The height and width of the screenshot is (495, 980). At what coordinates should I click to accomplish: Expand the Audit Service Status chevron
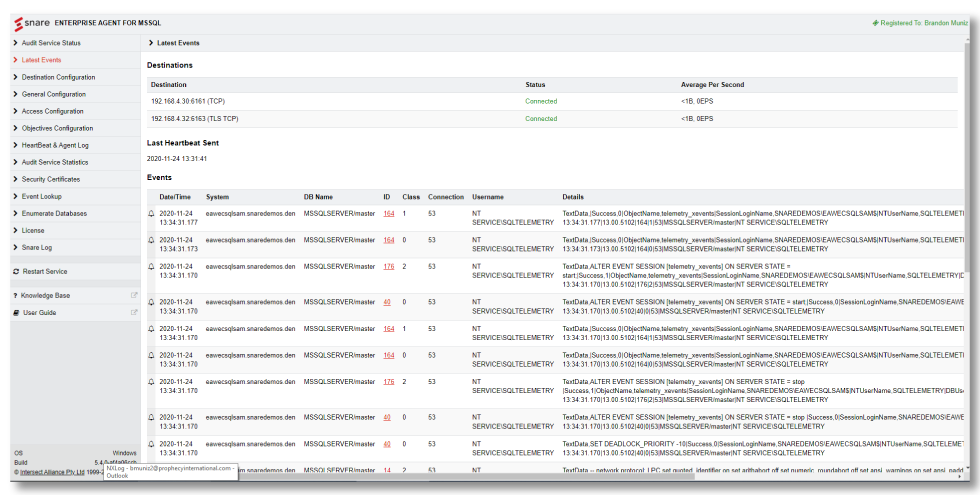(16, 43)
